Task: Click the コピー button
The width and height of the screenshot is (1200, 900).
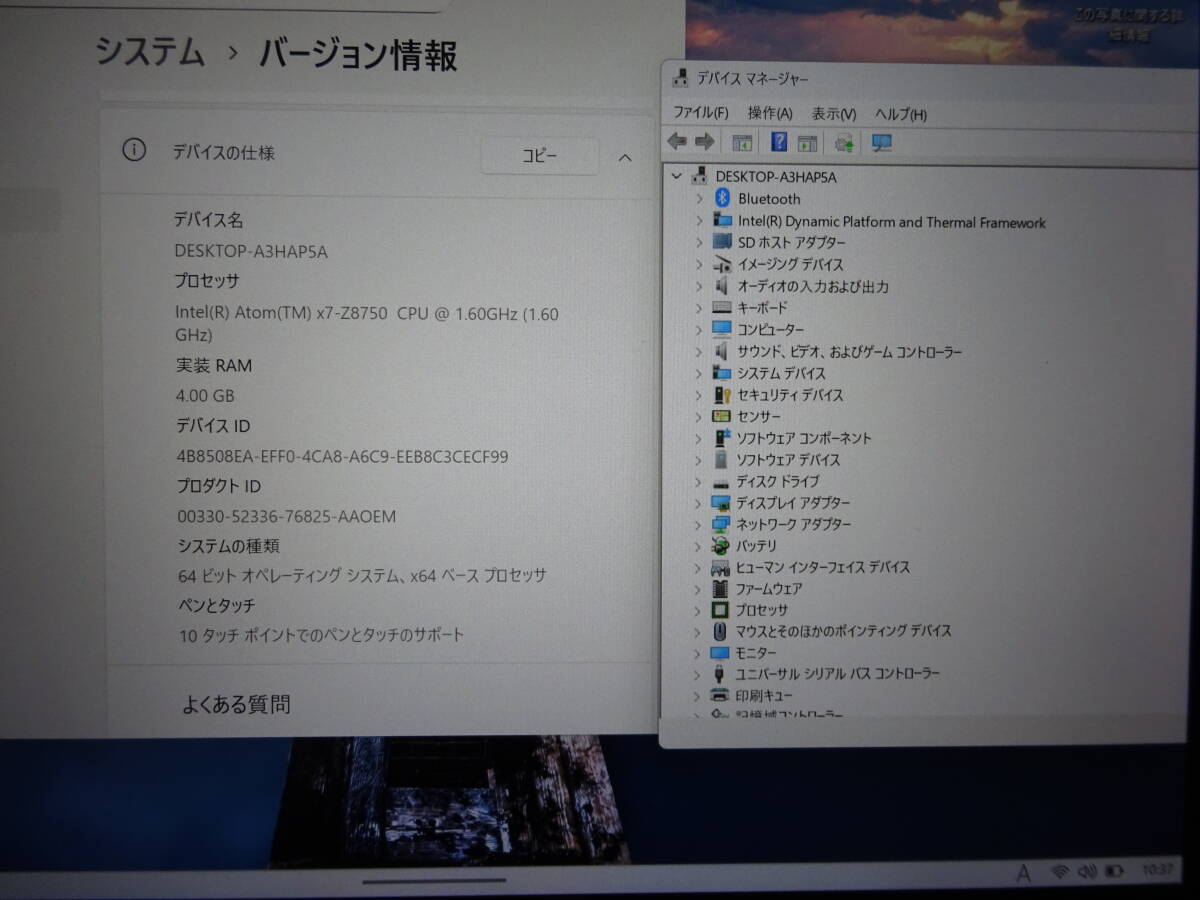Action: 540,156
